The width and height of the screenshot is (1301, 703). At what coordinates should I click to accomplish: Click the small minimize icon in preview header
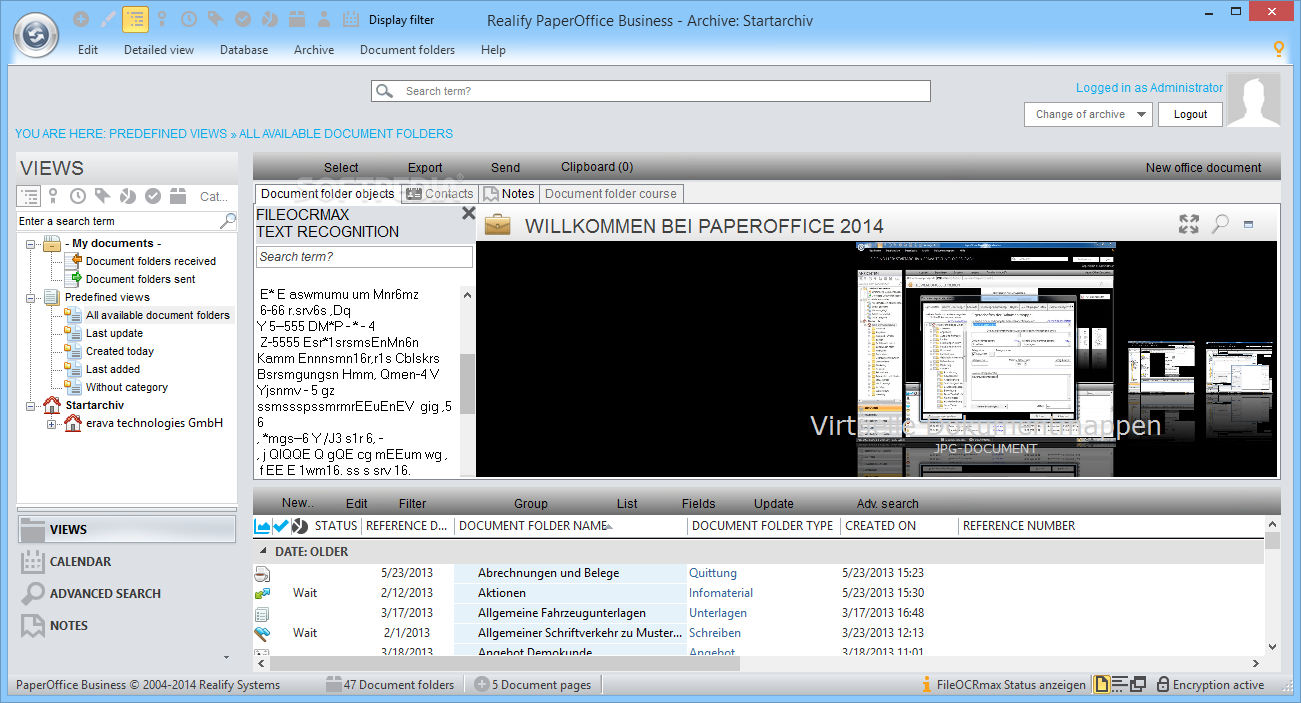point(1249,225)
